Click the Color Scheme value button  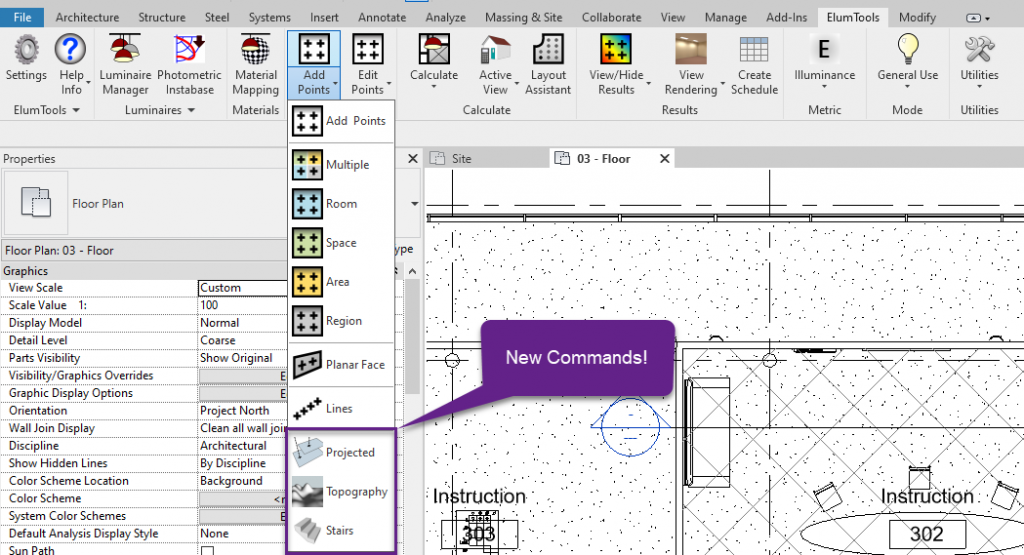[243, 499]
